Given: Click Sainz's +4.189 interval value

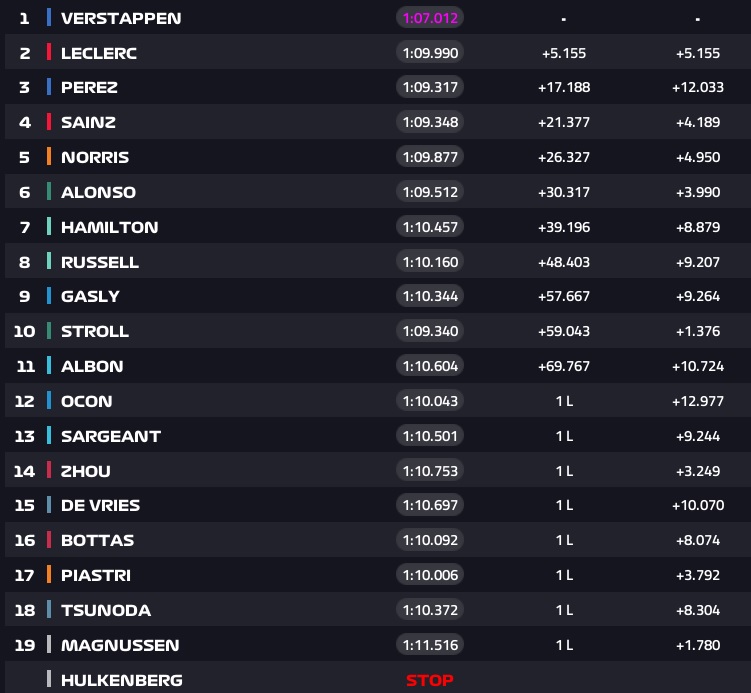Looking at the screenshot, I should pos(697,122).
